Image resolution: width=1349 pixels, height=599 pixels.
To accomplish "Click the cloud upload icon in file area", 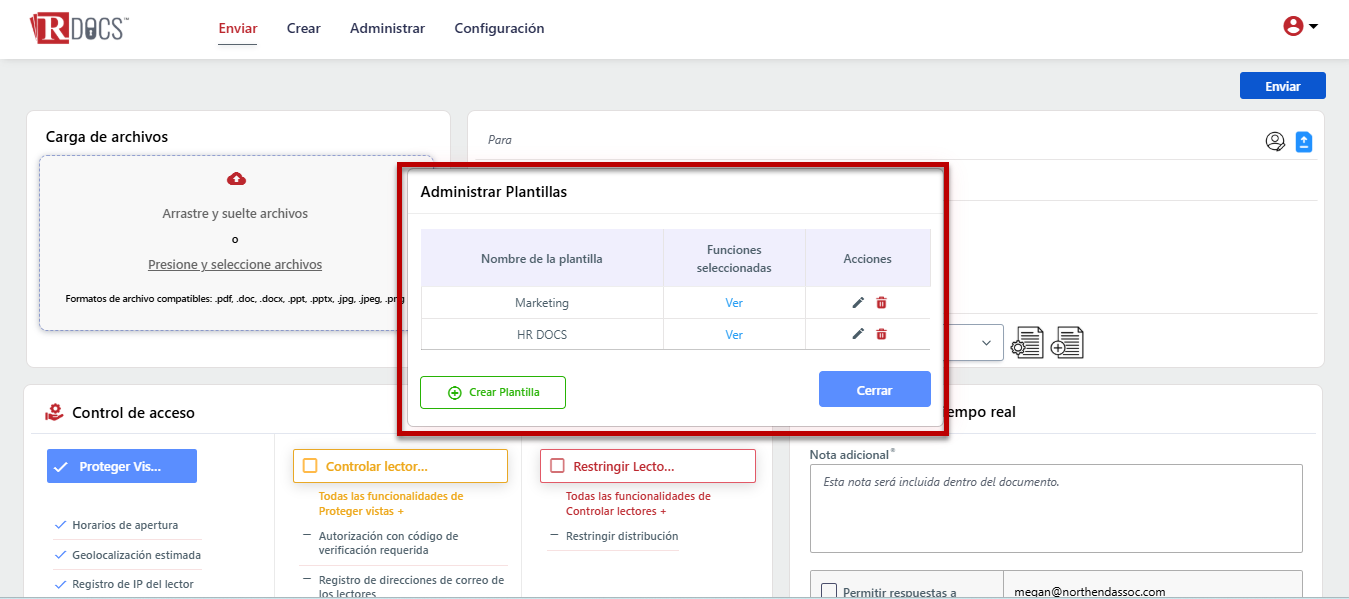I will 236,179.
